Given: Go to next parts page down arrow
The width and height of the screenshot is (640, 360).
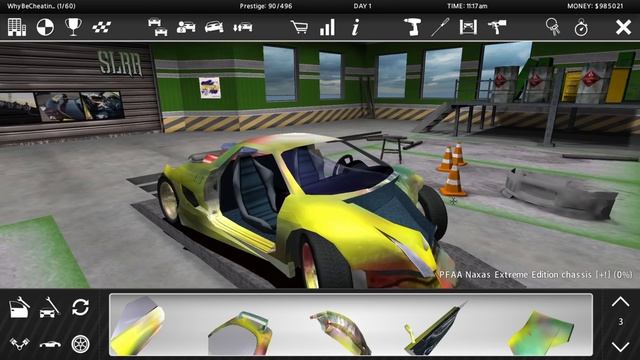Looking at the screenshot, I should (620, 347).
